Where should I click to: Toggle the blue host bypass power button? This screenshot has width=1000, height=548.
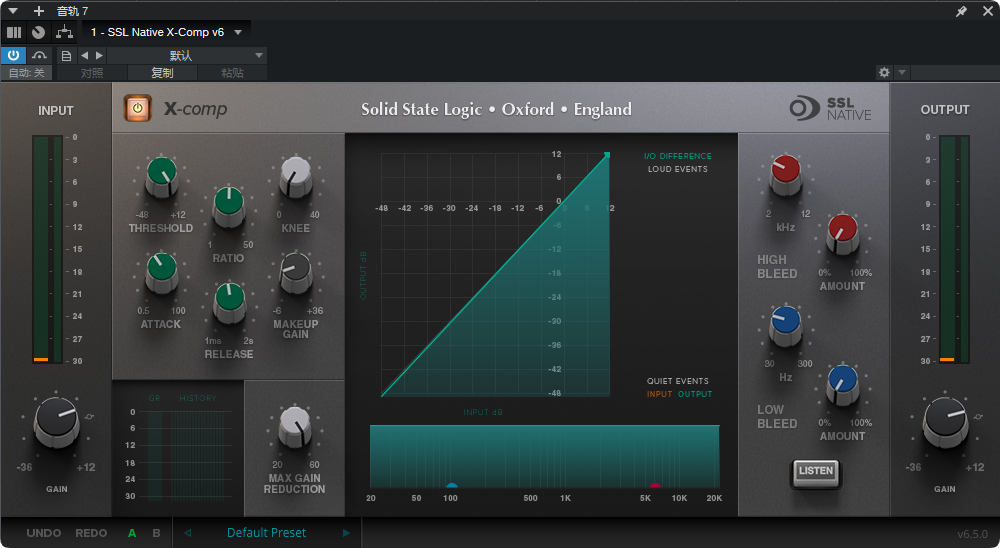[x=13, y=56]
